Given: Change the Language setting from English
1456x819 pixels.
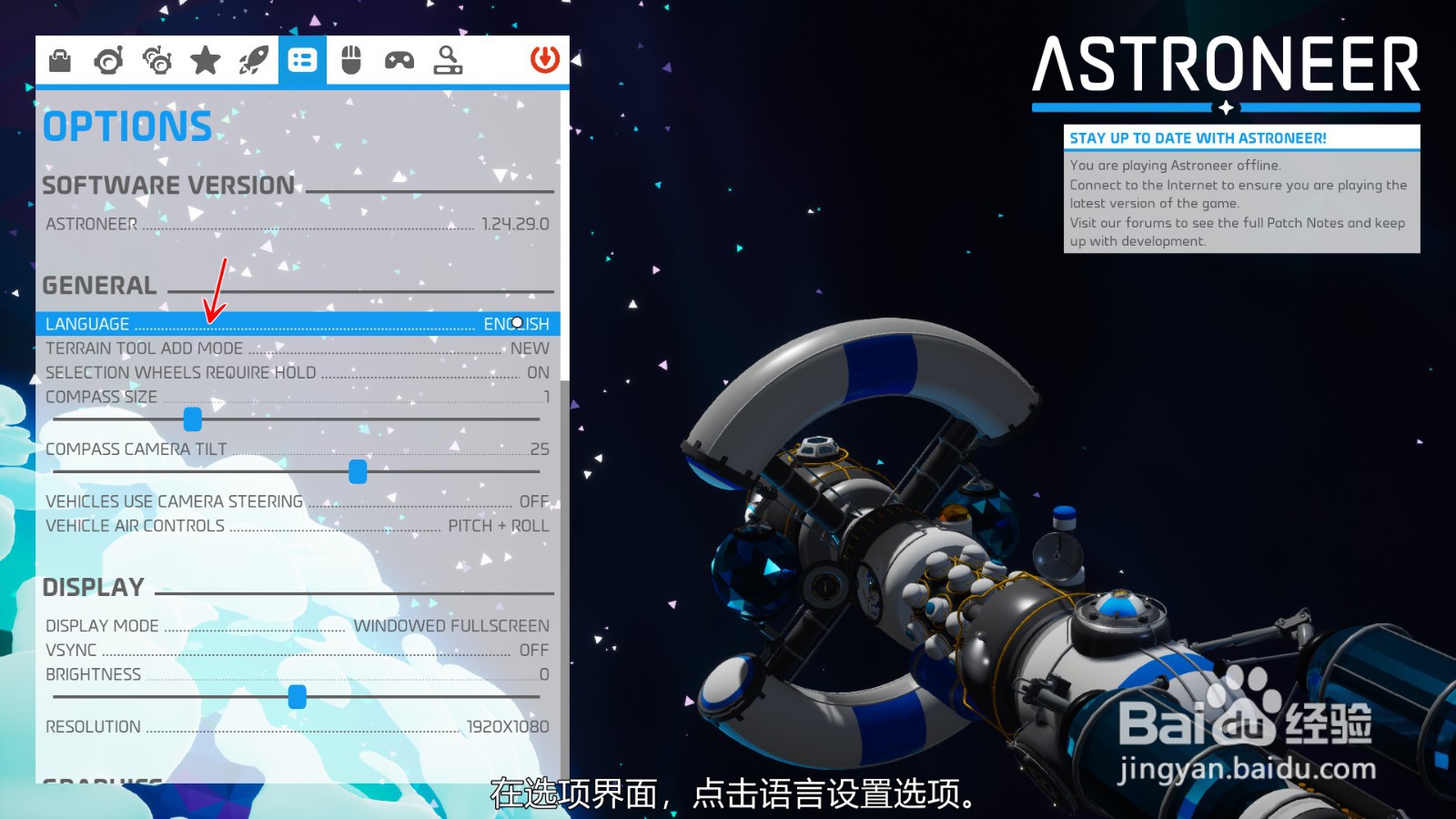Looking at the screenshot, I should click(x=298, y=324).
